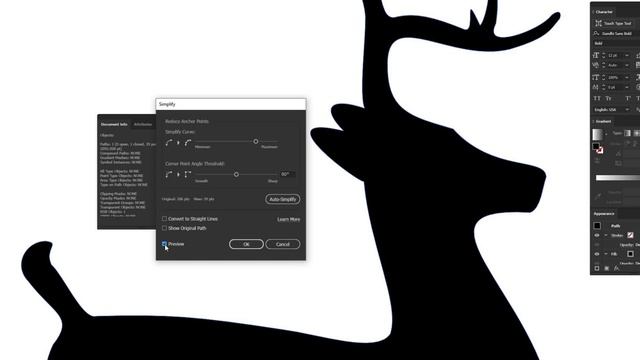Click OK in the Simplify dialog
The image size is (640, 360).
(x=246, y=244)
